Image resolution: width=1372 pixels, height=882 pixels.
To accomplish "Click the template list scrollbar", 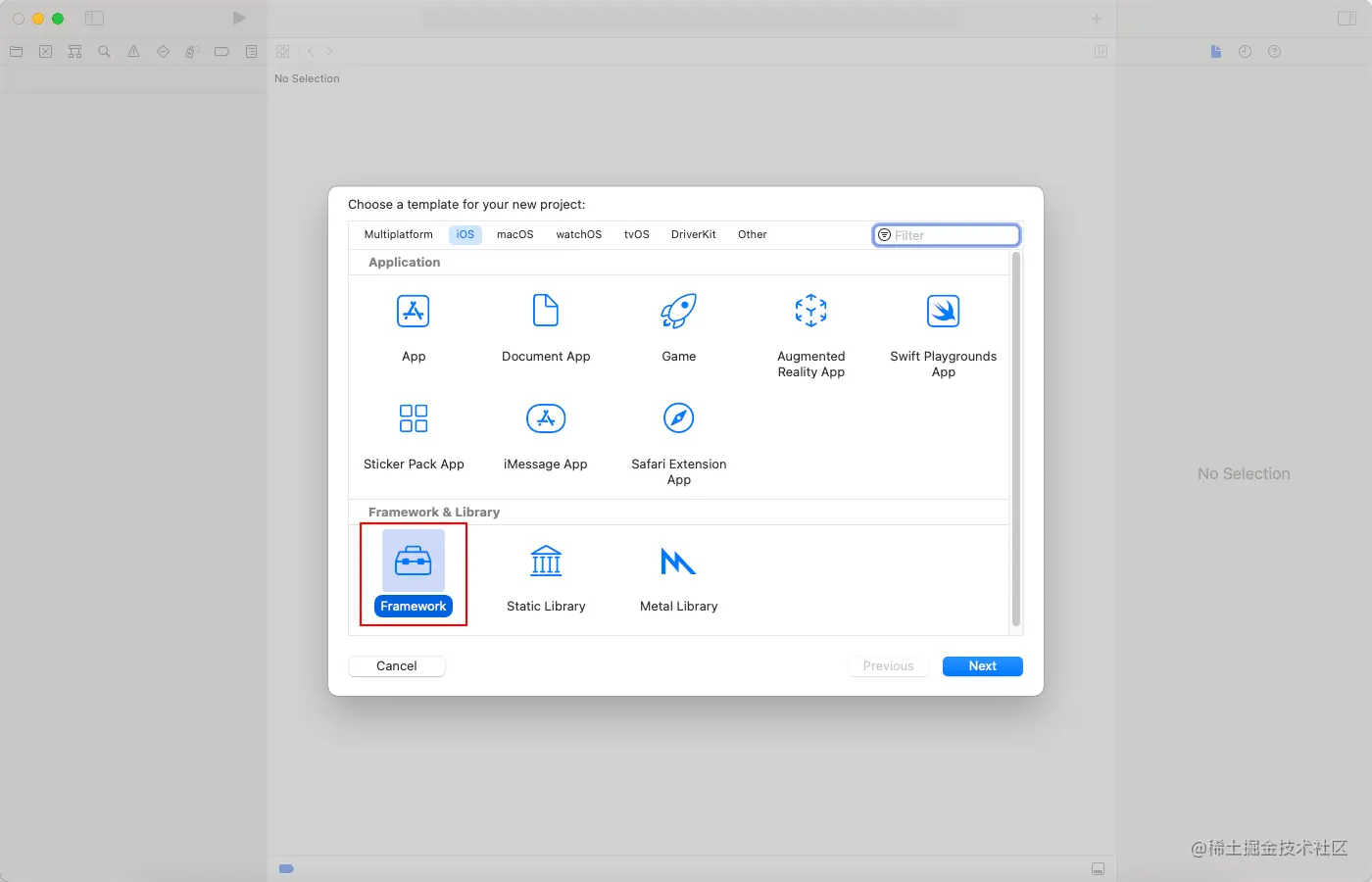I will click(x=1016, y=440).
